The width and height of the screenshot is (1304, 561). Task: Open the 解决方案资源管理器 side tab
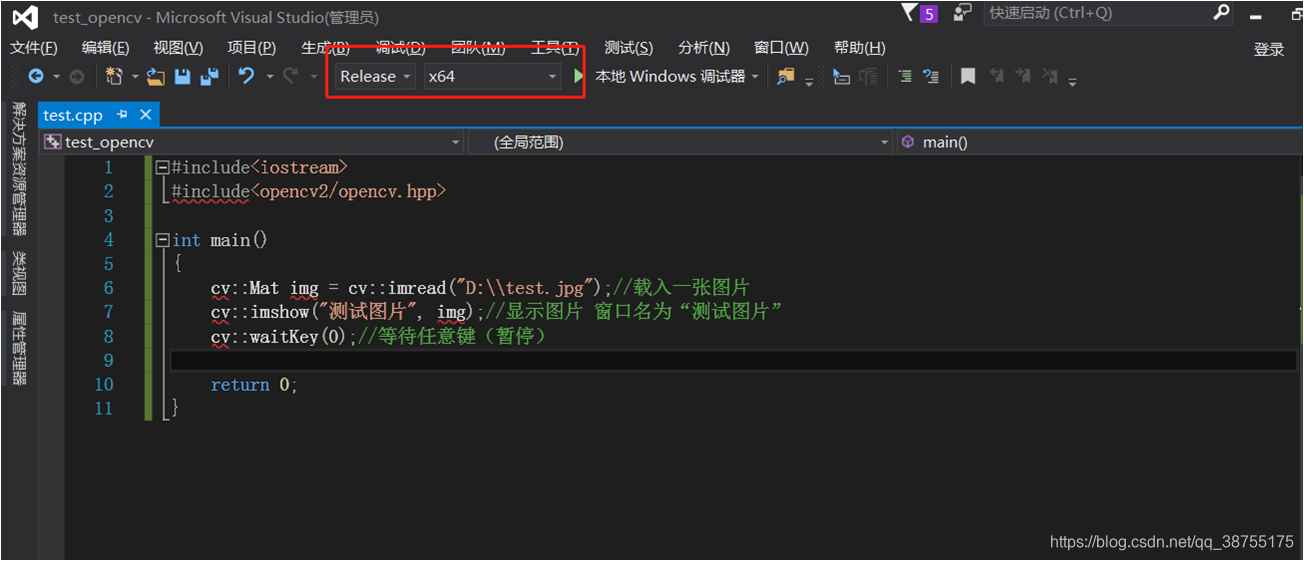[x=18, y=167]
